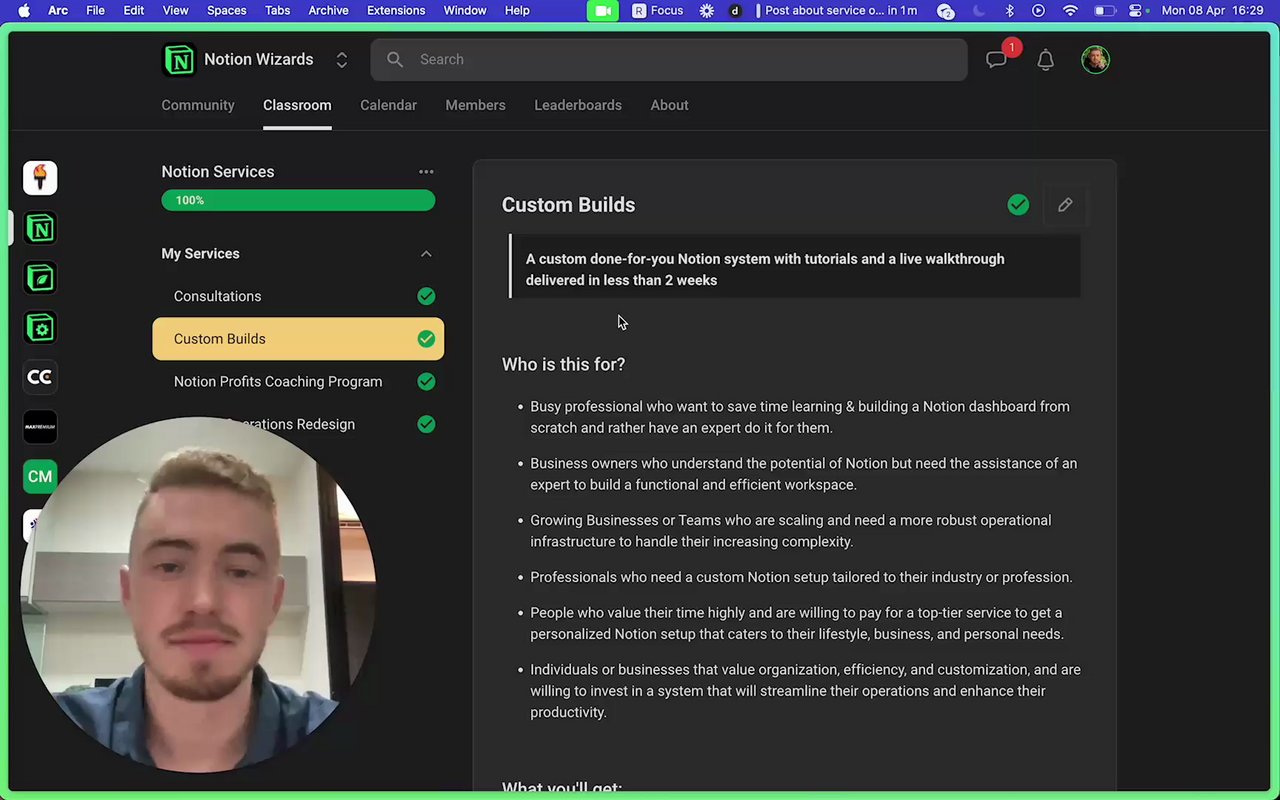Screen dimensions: 1280x800
Task: Open the torch community icon in sidebar
Action: pyautogui.click(x=40, y=178)
